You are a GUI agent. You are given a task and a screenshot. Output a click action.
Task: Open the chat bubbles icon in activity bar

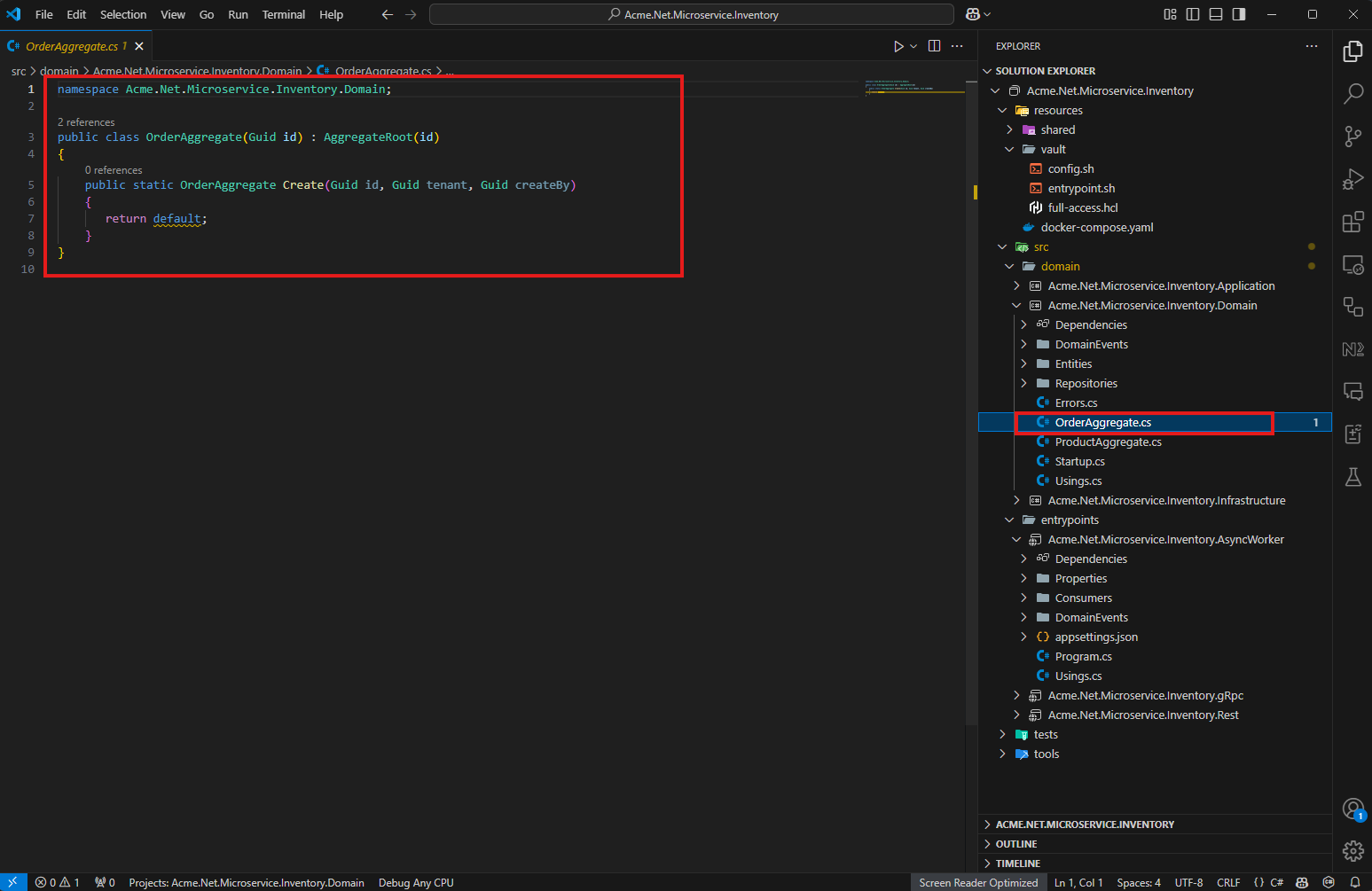coord(1352,392)
